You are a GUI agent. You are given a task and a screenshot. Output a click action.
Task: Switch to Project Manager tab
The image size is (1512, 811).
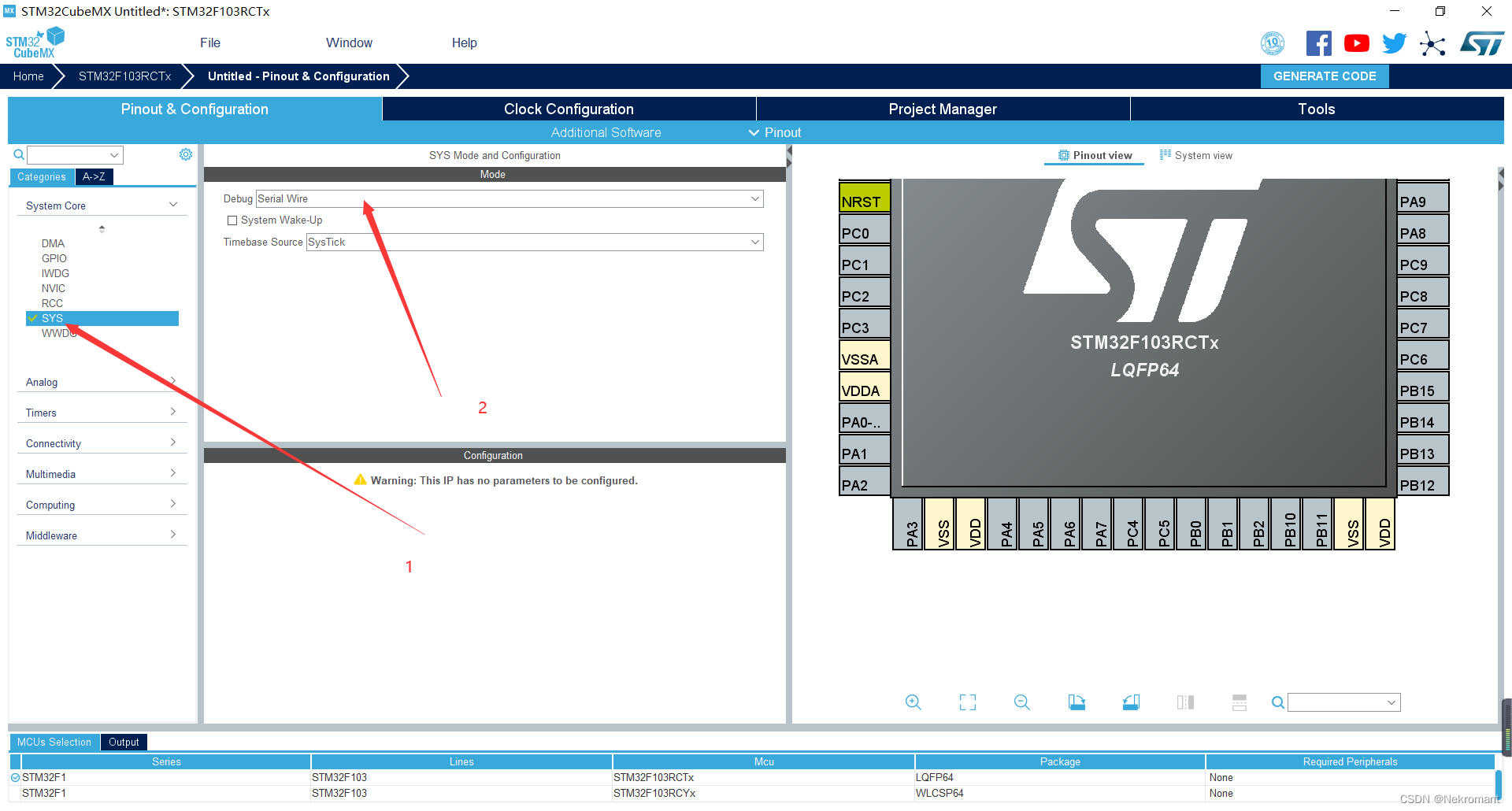(943, 109)
